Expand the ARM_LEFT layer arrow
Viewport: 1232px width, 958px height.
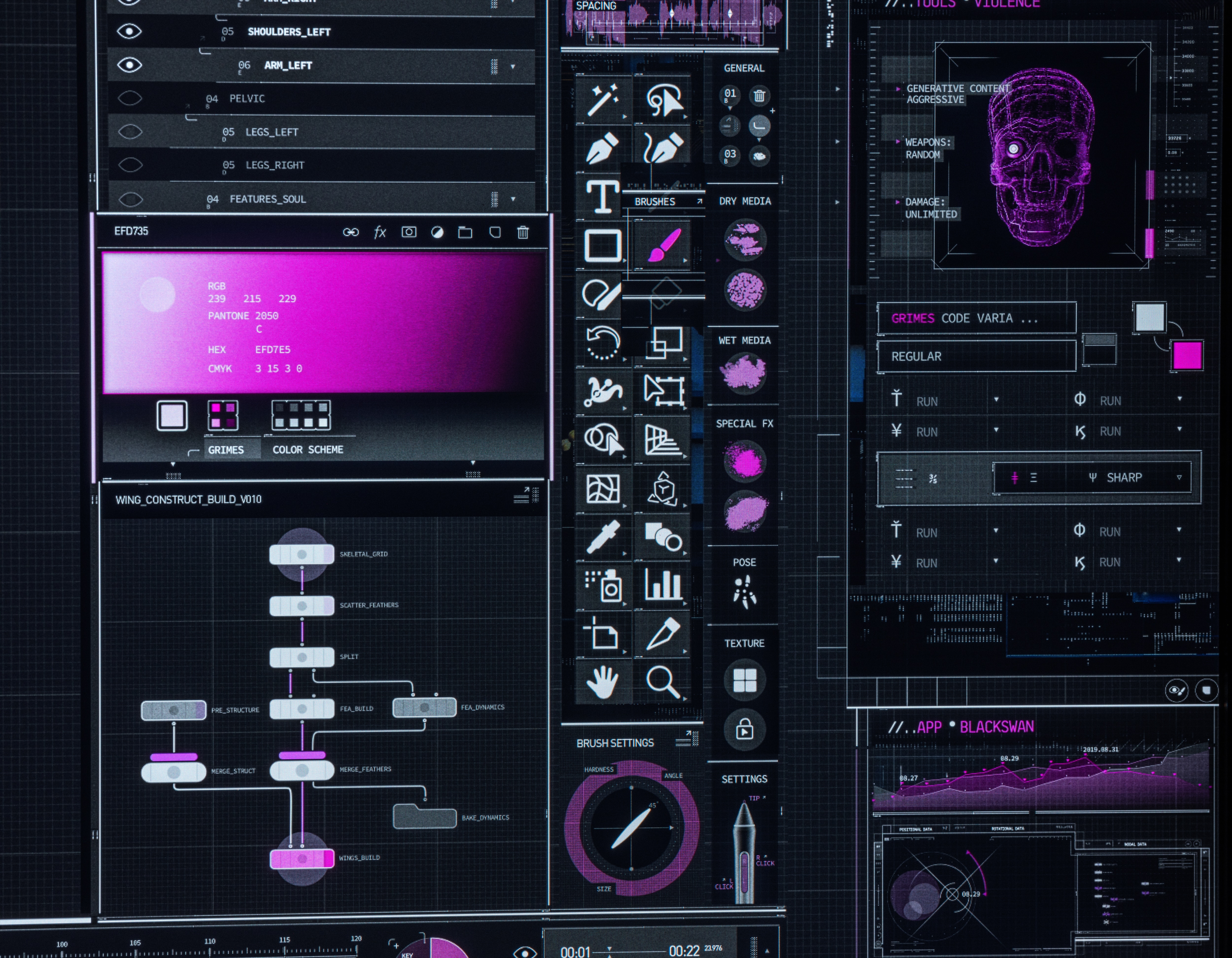513,67
